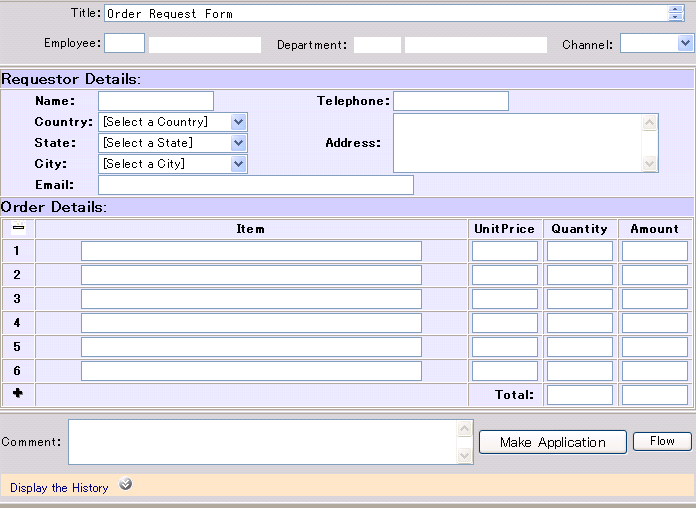This screenshot has width=696, height=508.
Task: Open the Channel dropdown
Action: click(685, 44)
